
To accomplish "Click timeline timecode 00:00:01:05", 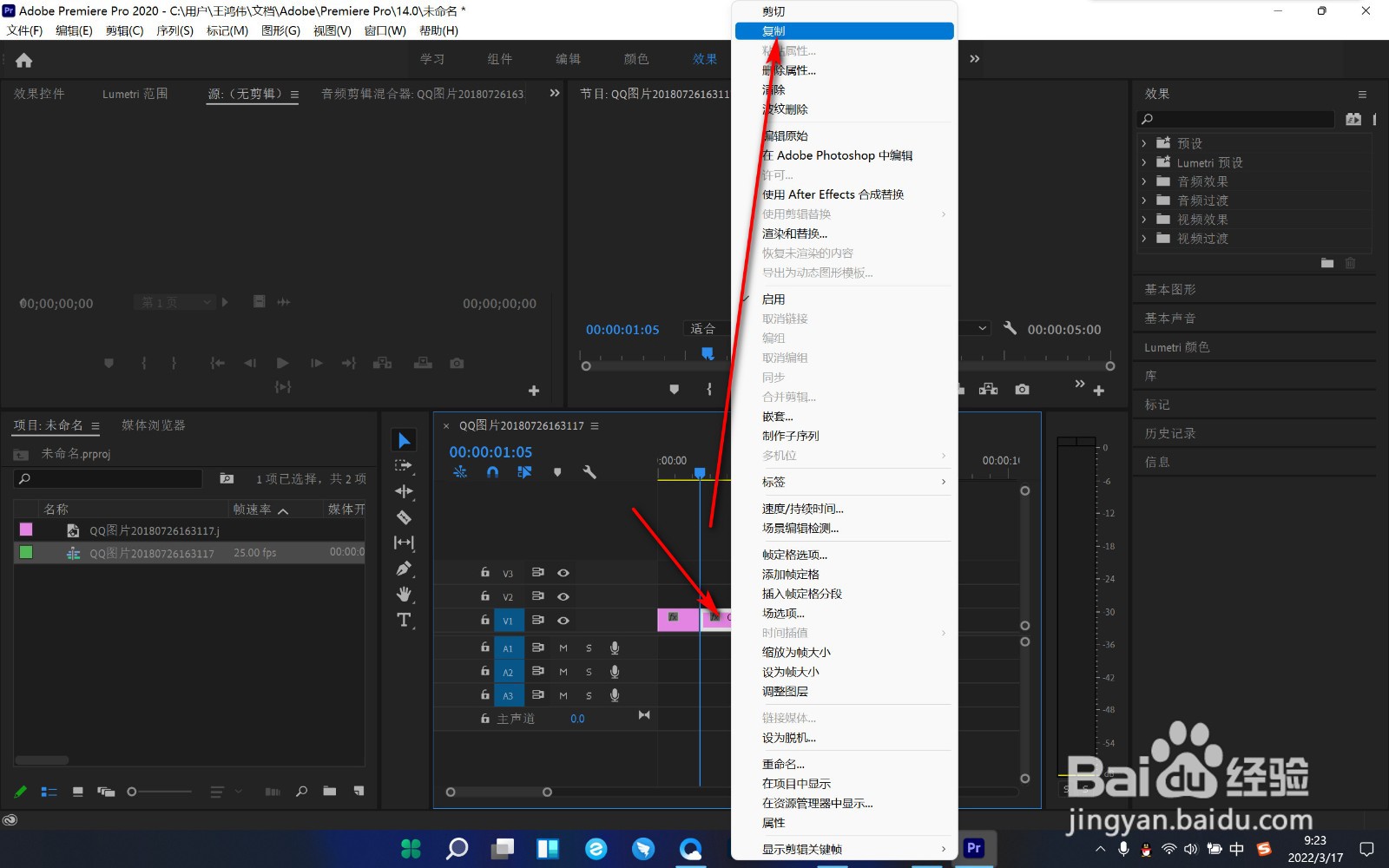I will pos(490,452).
